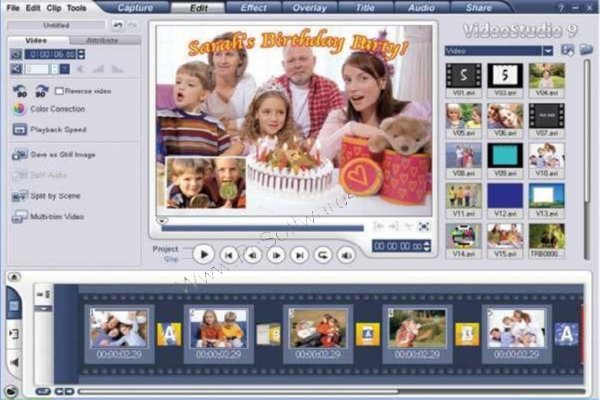This screenshot has height=400, width=600.
Task: Open the Tools menu
Action: (x=77, y=8)
